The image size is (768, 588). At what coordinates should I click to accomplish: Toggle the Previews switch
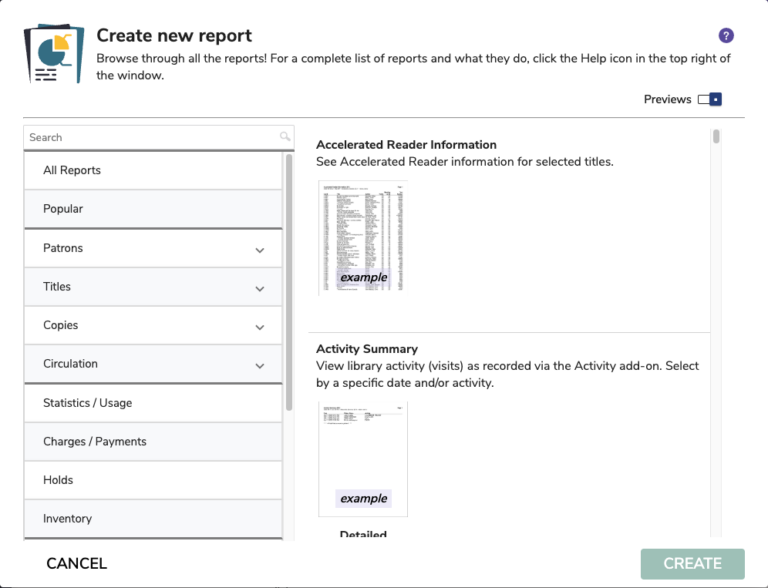(709, 99)
